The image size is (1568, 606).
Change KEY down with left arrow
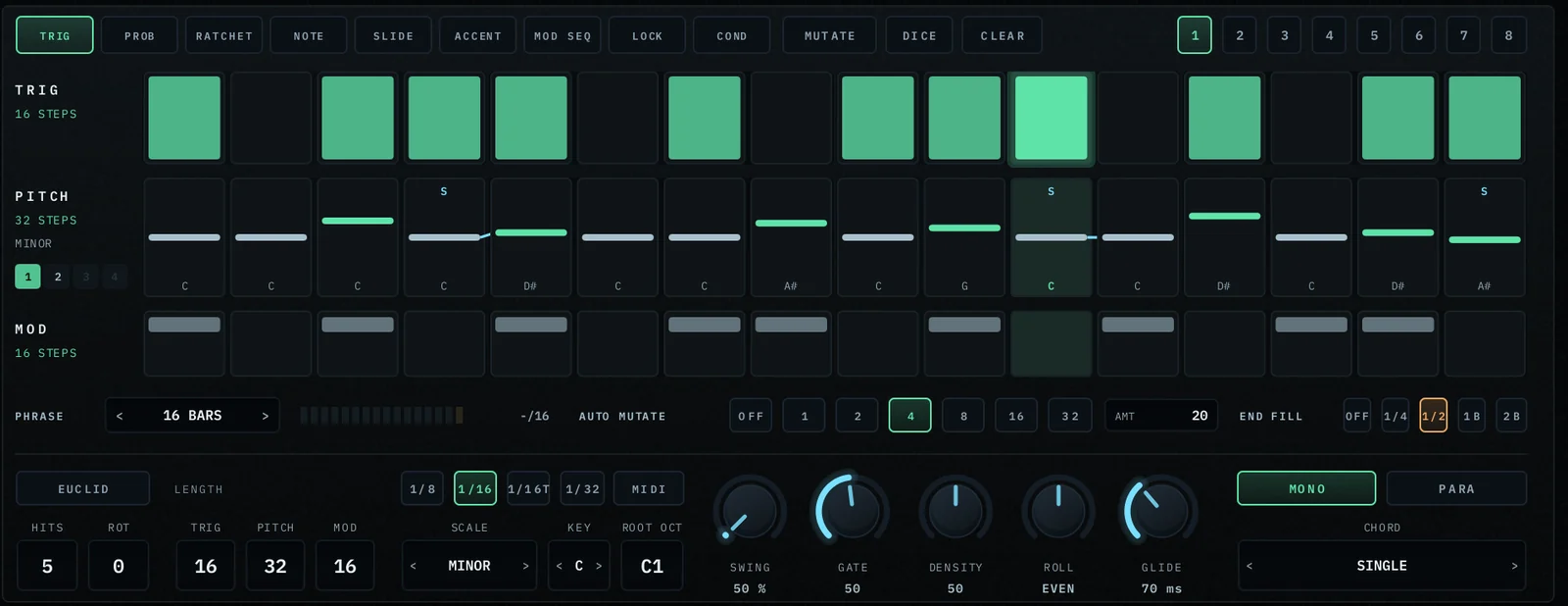click(x=560, y=566)
